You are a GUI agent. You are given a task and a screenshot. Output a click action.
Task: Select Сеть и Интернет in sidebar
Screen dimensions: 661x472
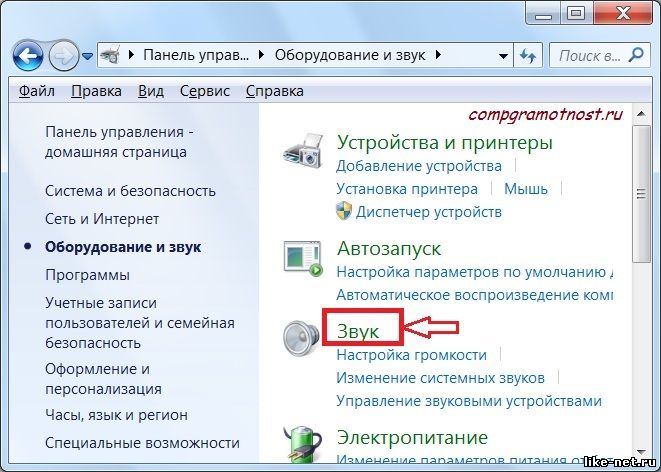[x=102, y=218]
